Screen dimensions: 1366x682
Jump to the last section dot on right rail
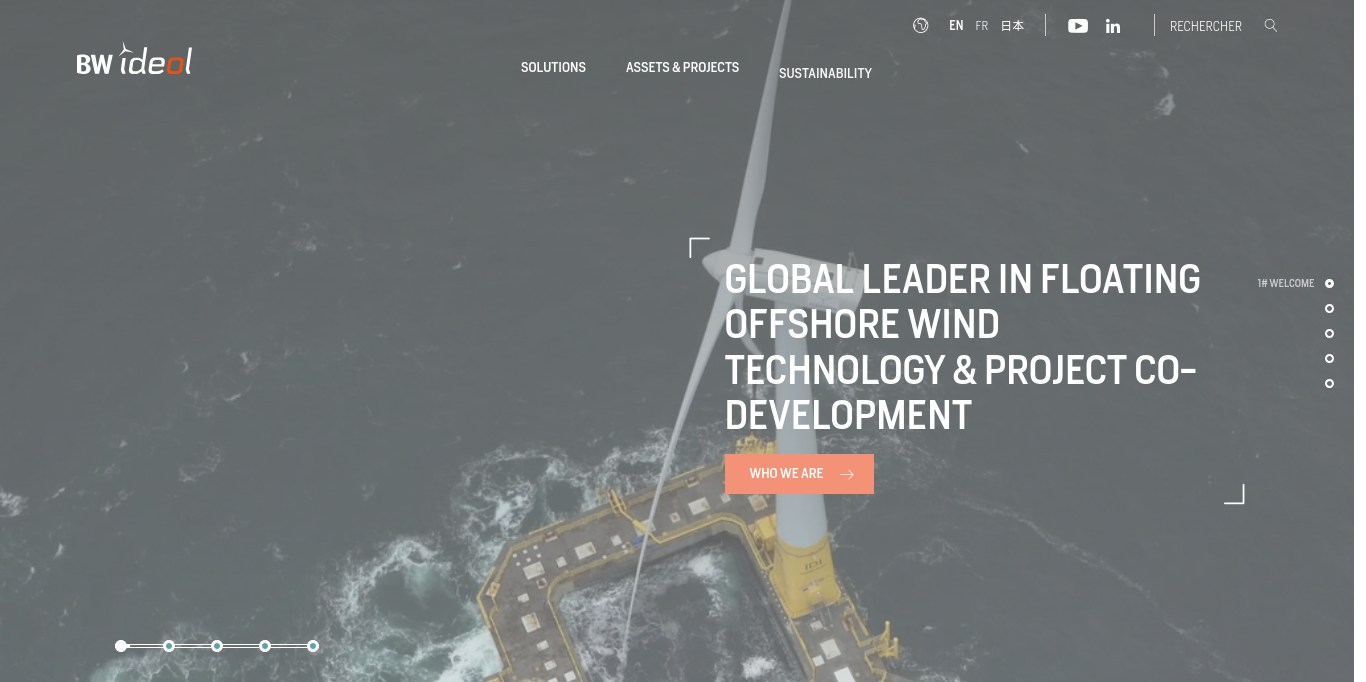click(1329, 384)
